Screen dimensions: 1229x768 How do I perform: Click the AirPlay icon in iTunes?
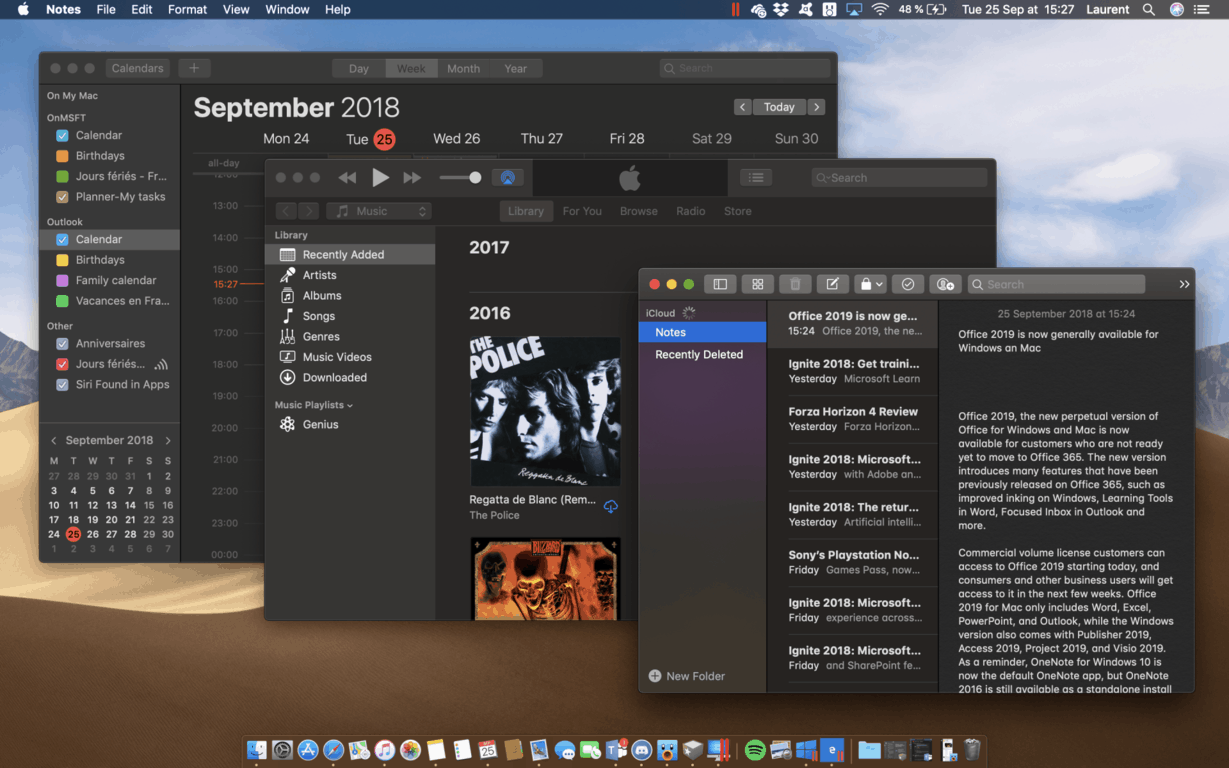click(x=507, y=177)
